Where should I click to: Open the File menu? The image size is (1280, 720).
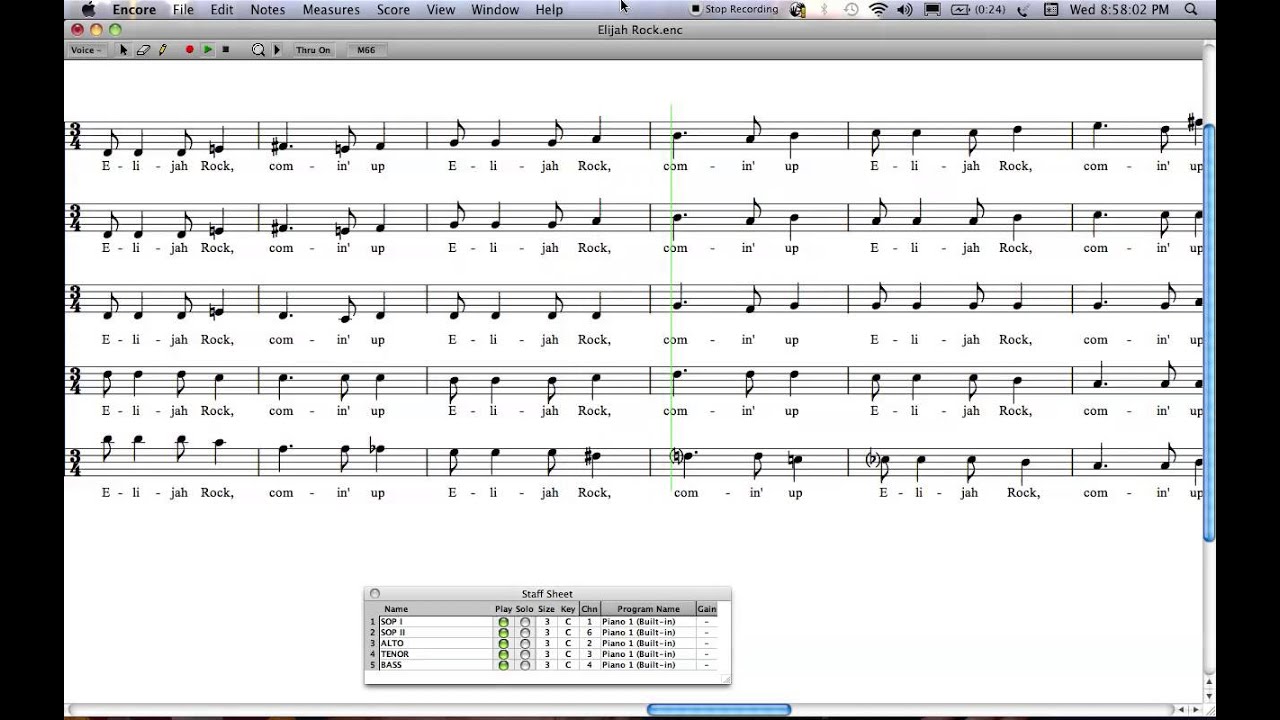pyautogui.click(x=183, y=9)
